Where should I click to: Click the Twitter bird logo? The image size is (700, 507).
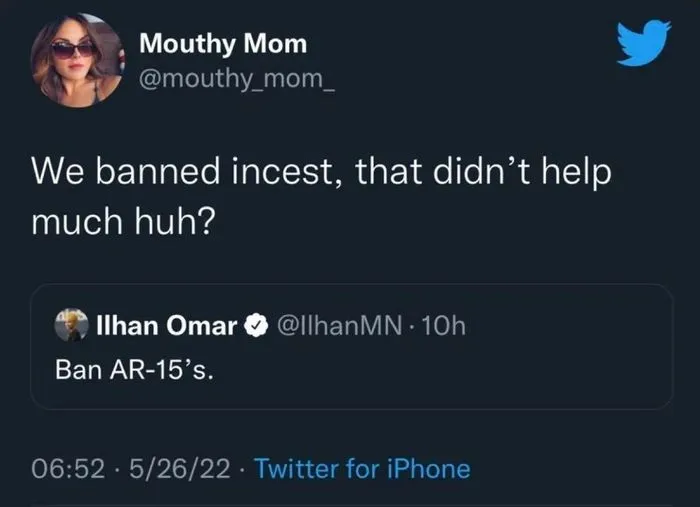pyautogui.click(x=643, y=44)
